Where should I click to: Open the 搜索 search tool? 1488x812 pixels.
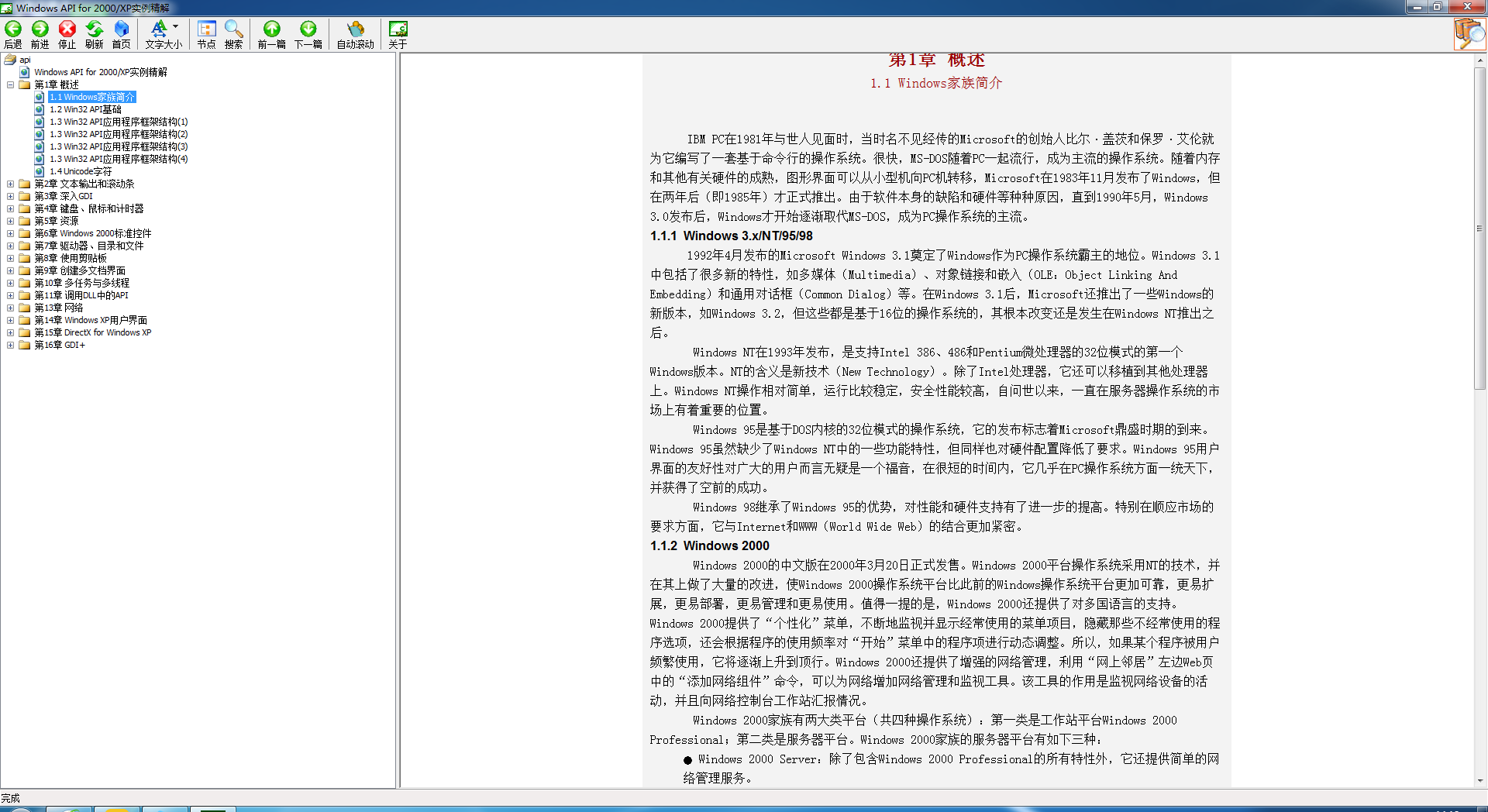tap(233, 35)
